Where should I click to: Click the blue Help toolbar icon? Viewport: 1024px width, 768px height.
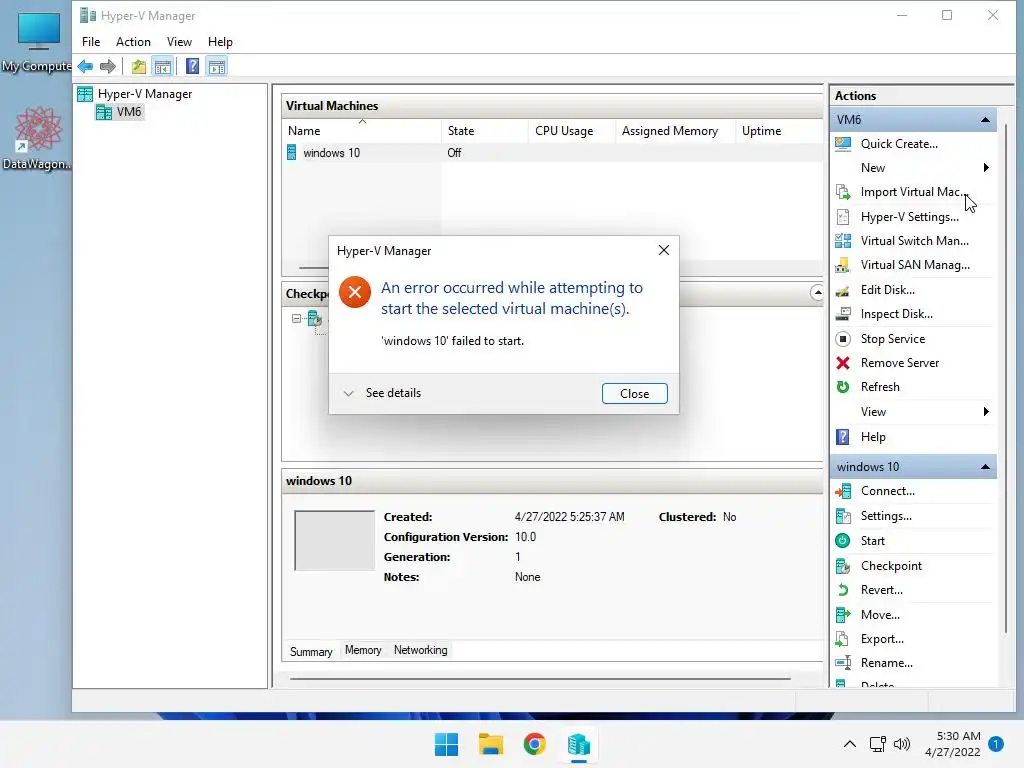(x=192, y=66)
